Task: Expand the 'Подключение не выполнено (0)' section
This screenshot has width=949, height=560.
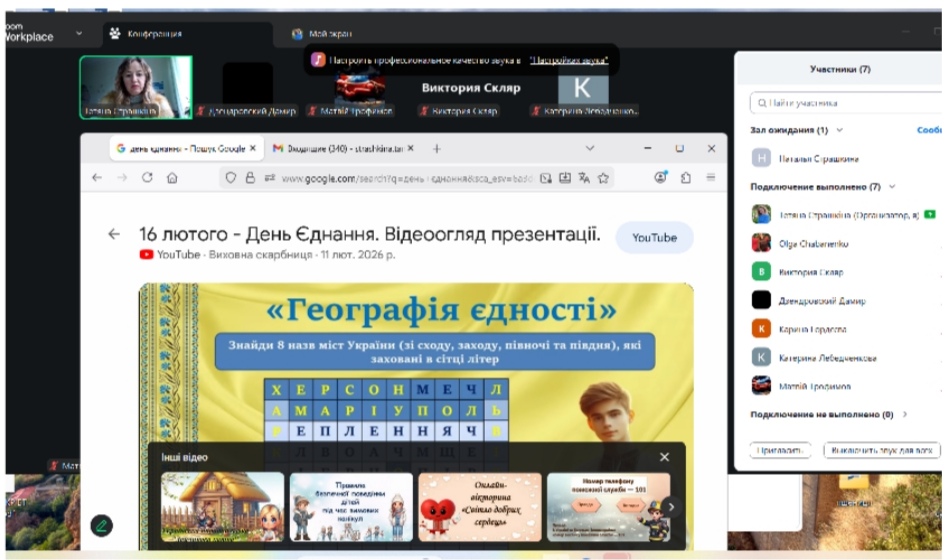Action: point(905,414)
